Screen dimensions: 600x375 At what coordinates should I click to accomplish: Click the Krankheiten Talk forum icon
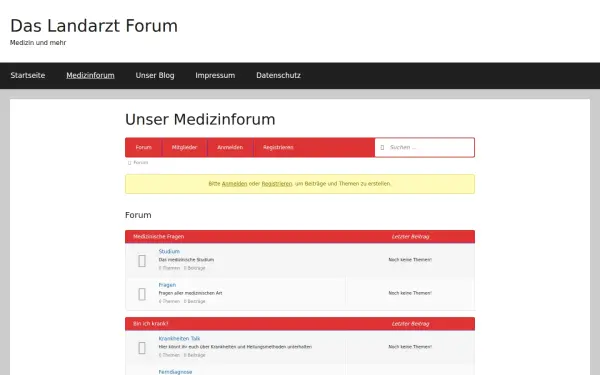[142, 348]
